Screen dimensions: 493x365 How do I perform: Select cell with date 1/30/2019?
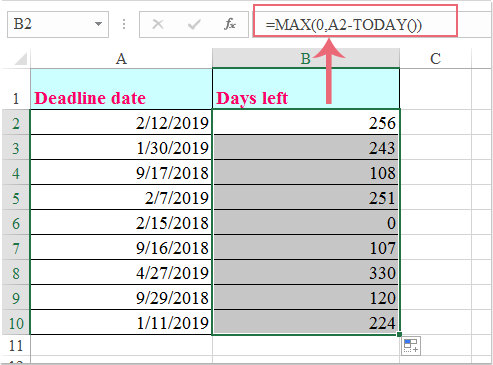121,147
